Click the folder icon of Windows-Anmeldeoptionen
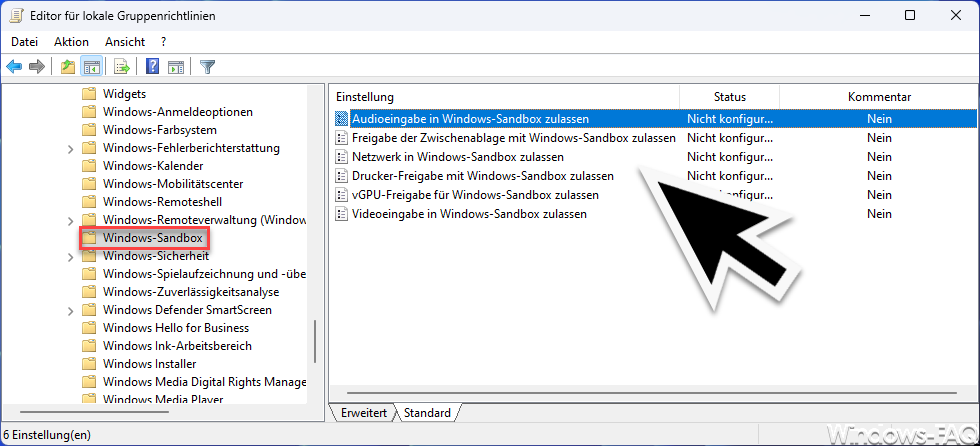The image size is (980, 446). 89,112
